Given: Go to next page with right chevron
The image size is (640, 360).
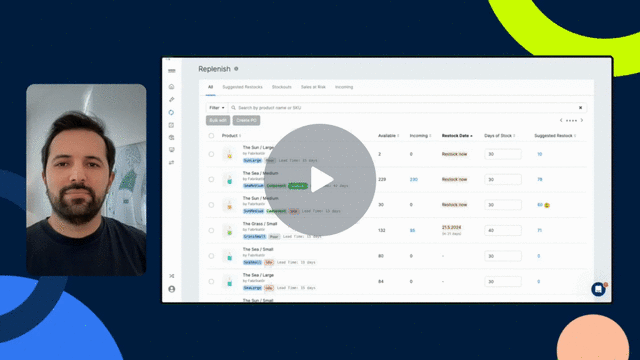Looking at the screenshot, I should click(x=582, y=120).
